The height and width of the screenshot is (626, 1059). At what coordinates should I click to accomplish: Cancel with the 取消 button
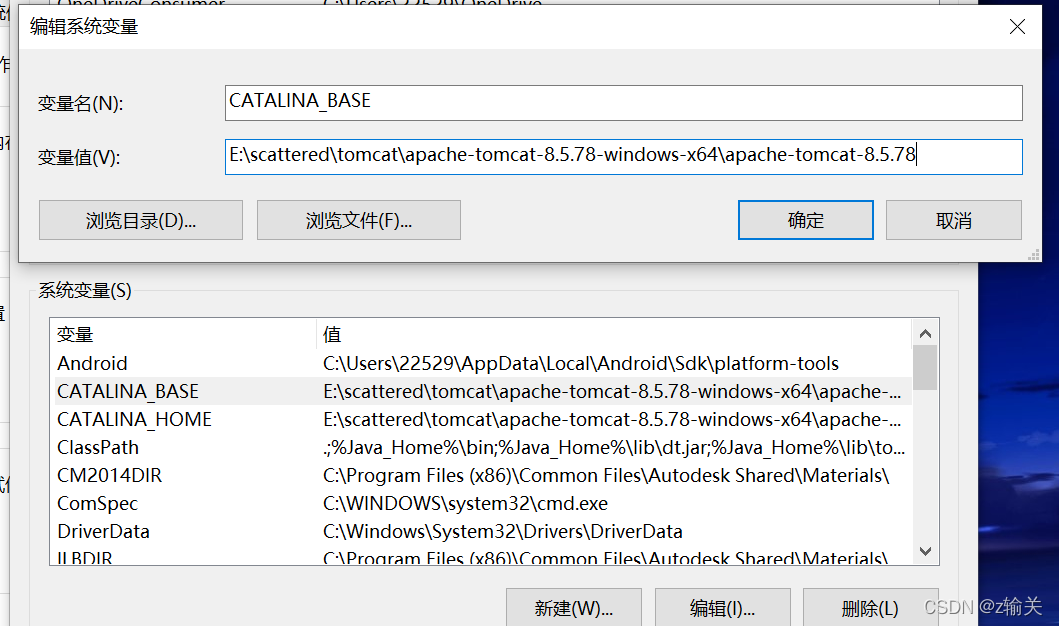pos(954,220)
